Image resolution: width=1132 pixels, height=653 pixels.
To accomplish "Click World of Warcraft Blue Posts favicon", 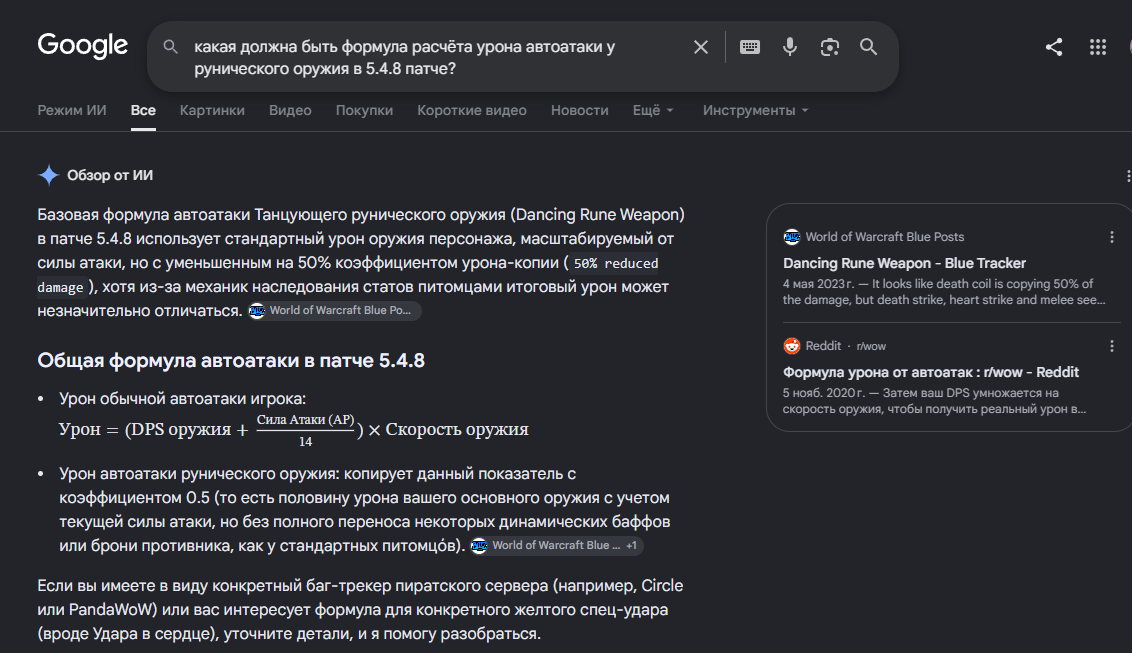I will tap(792, 237).
